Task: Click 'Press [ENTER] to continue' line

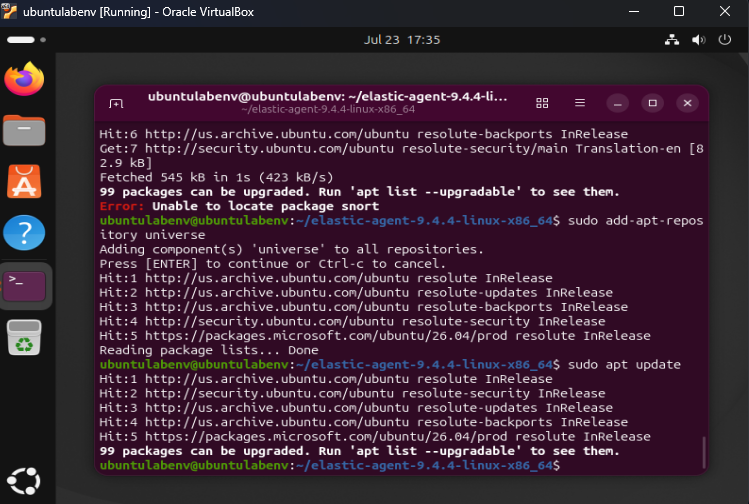Action: click(x=272, y=264)
